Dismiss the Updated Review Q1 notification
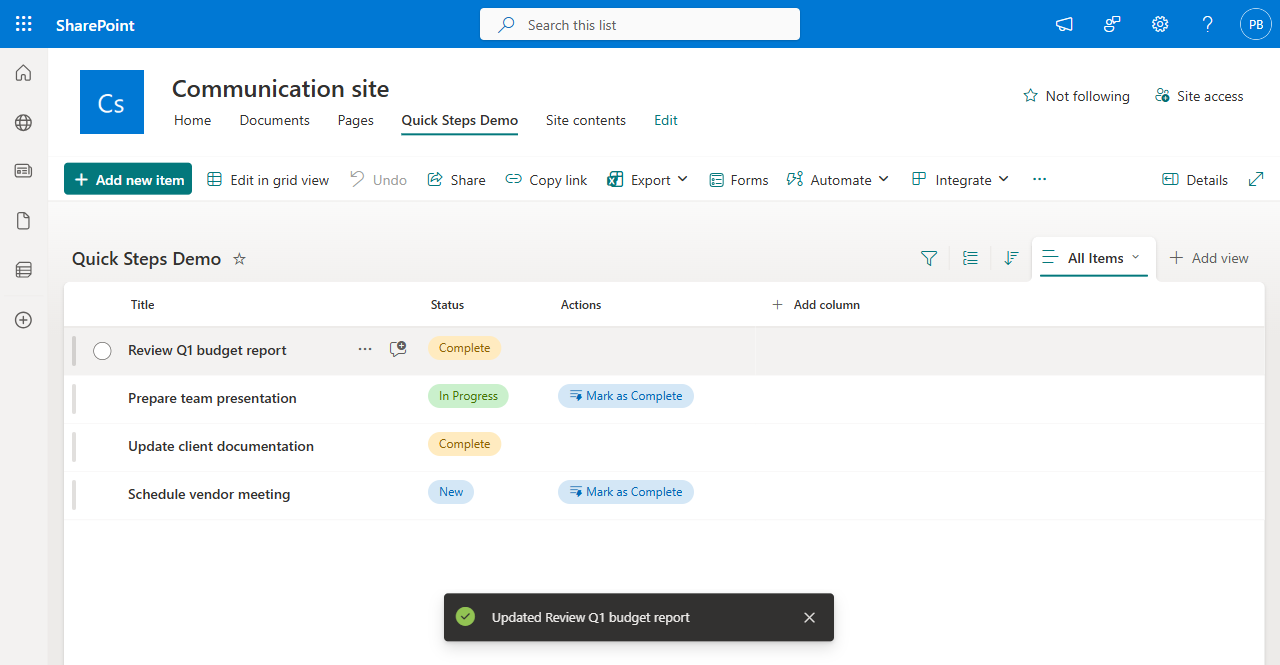 point(810,618)
